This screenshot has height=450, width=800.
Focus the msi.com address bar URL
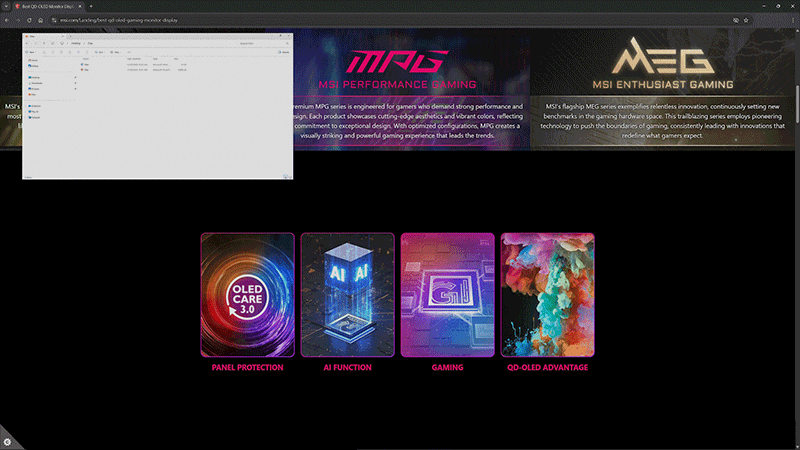pos(119,20)
